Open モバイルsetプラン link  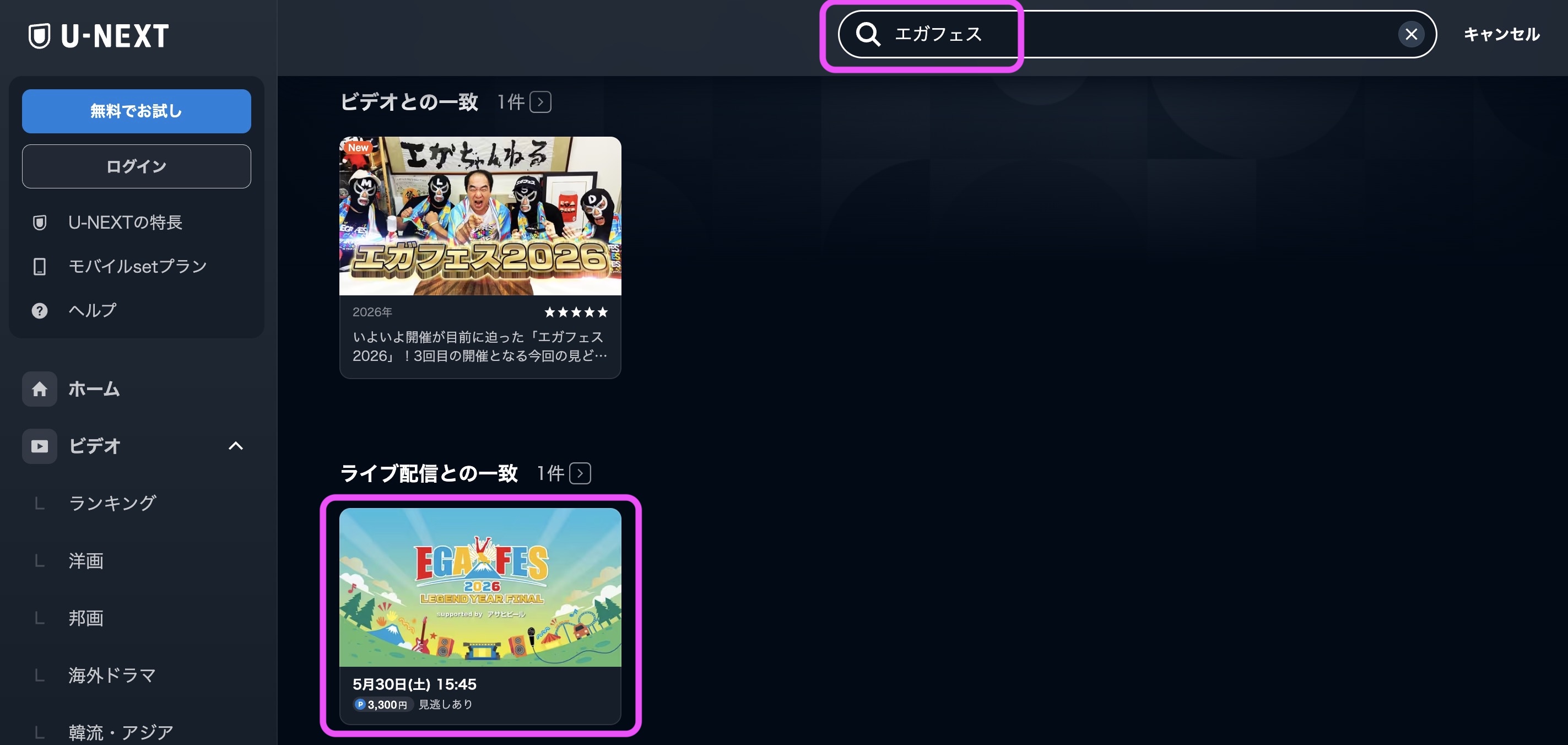tap(138, 267)
